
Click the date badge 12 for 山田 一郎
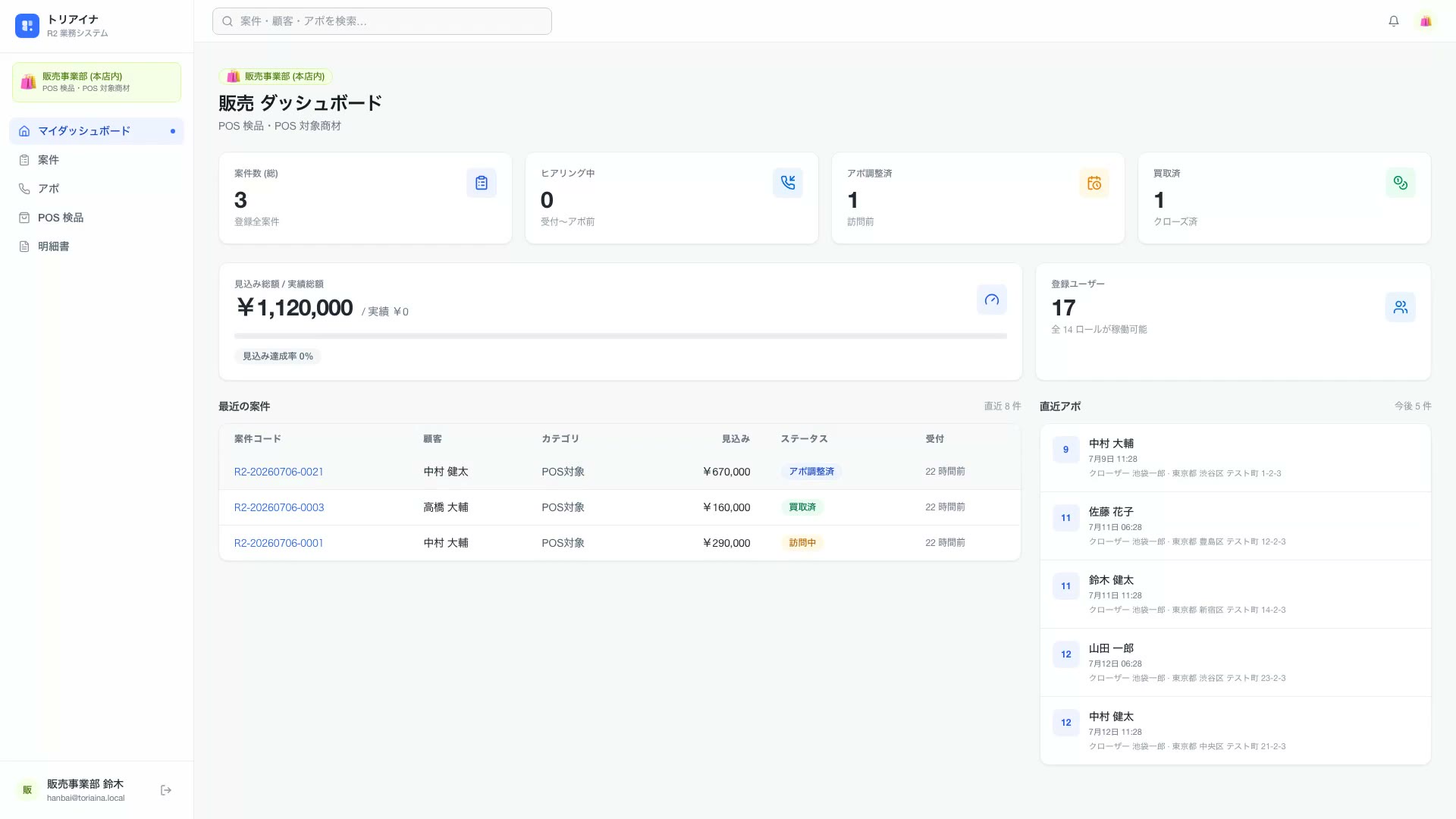(x=1065, y=654)
